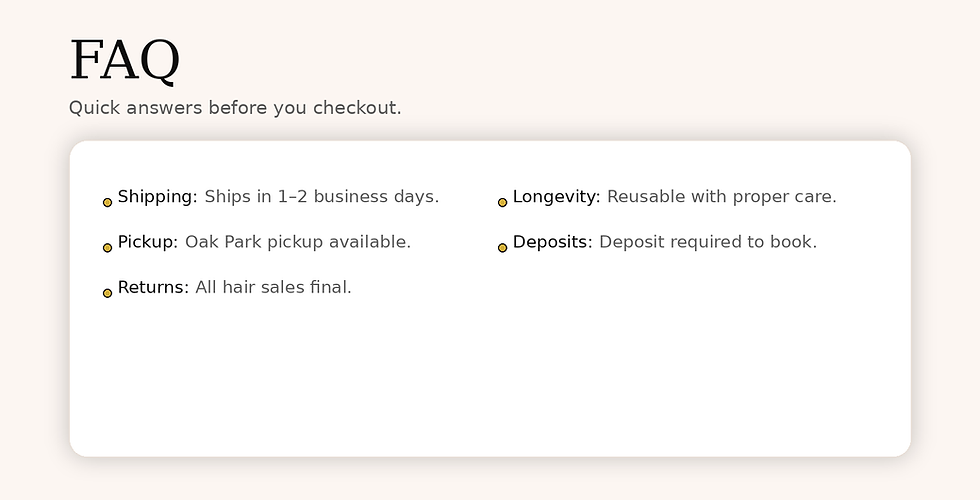
Task: Select the Longevity label
Action: pyautogui.click(x=556, y=197)
